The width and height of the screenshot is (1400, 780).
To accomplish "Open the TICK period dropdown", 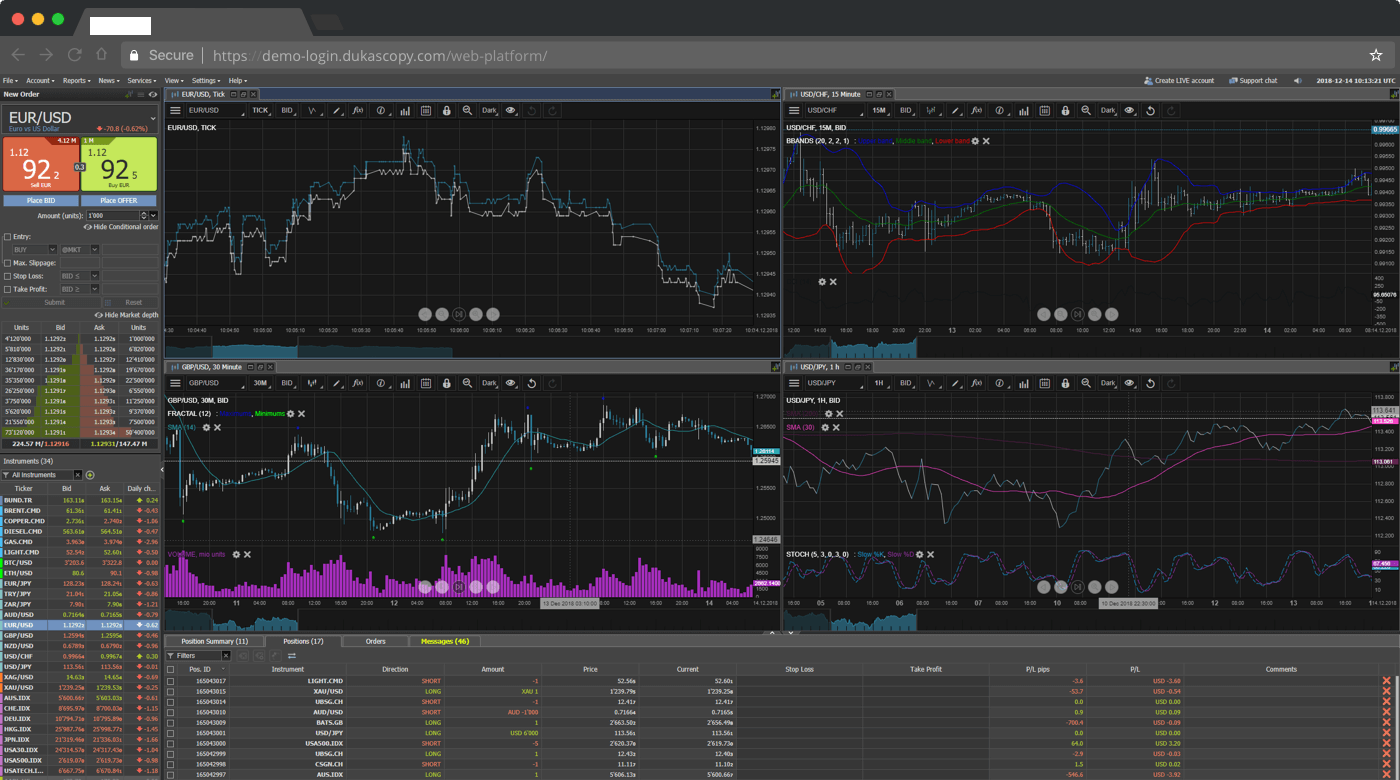I will pyautogui.click(x=261, y=111).
